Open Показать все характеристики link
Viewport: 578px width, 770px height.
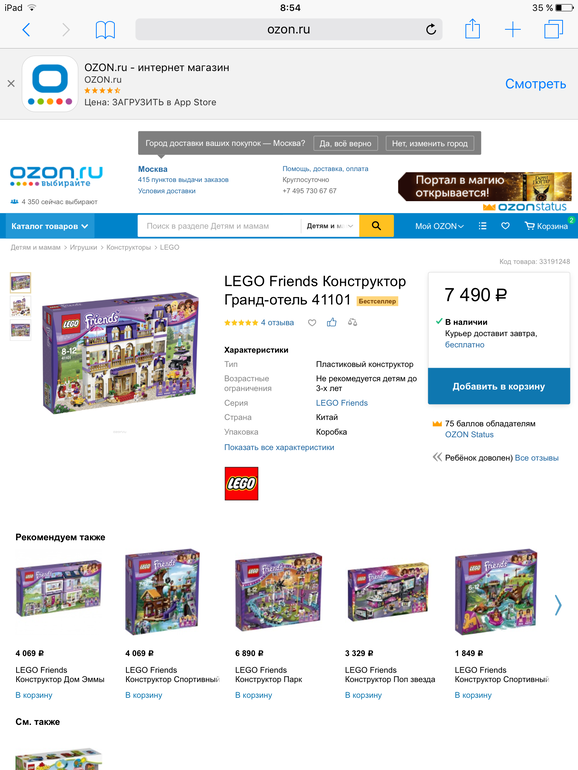coord(279,447)
